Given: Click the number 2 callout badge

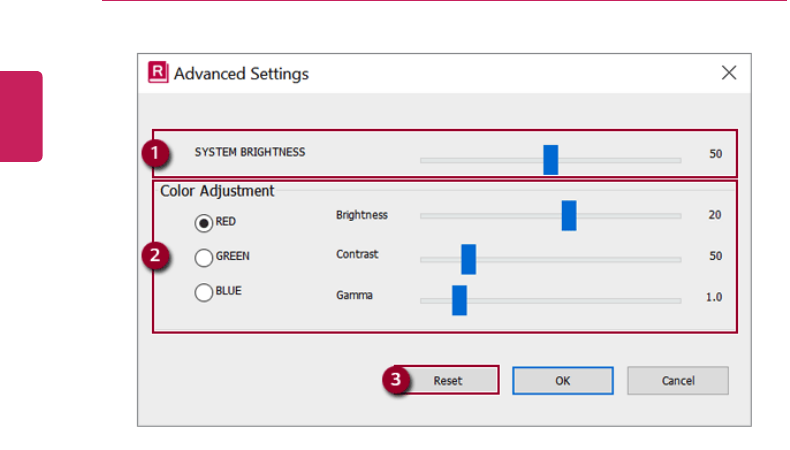Looking at the screenshot, I should (x=152, y=255).
